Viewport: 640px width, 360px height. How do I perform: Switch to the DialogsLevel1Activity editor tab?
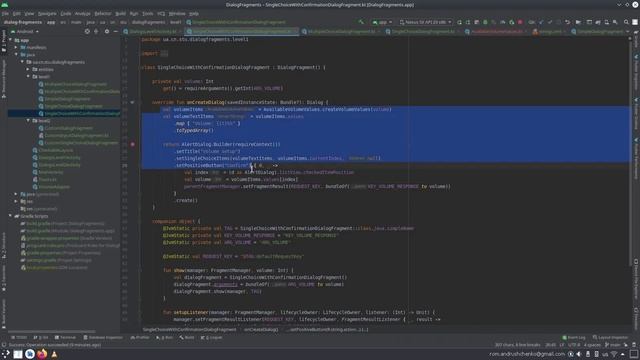pos(153,31)
